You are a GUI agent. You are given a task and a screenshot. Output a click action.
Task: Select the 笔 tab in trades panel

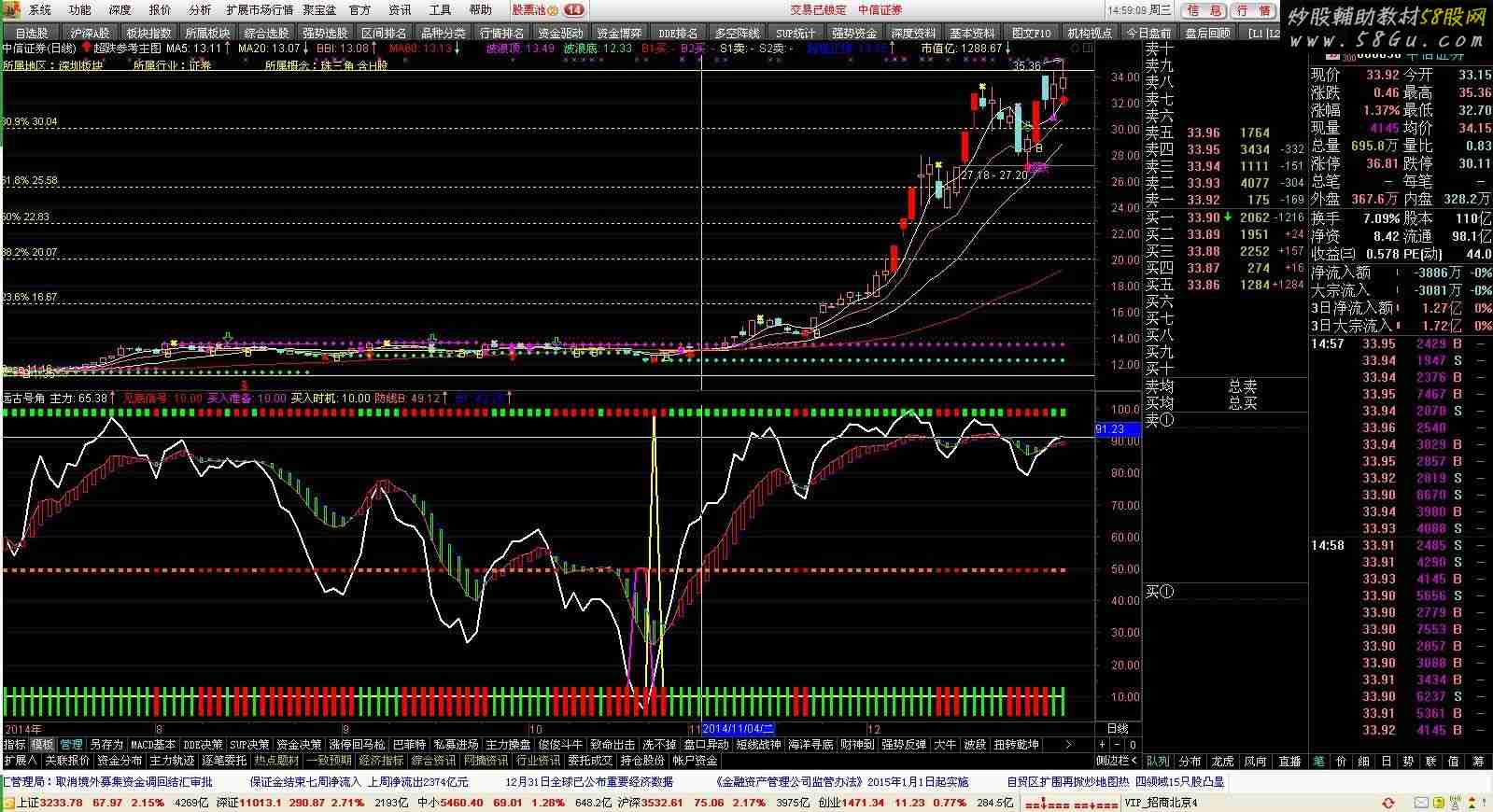click(1318, 762)
